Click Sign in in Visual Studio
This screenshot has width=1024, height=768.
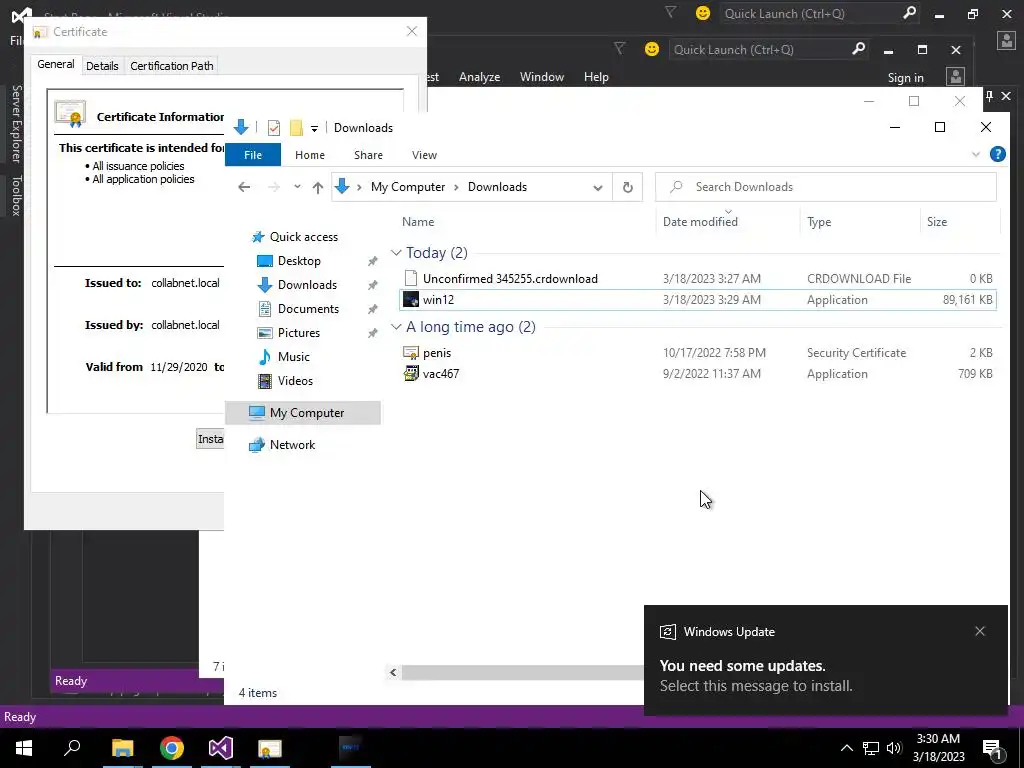[x=905, y=78]
